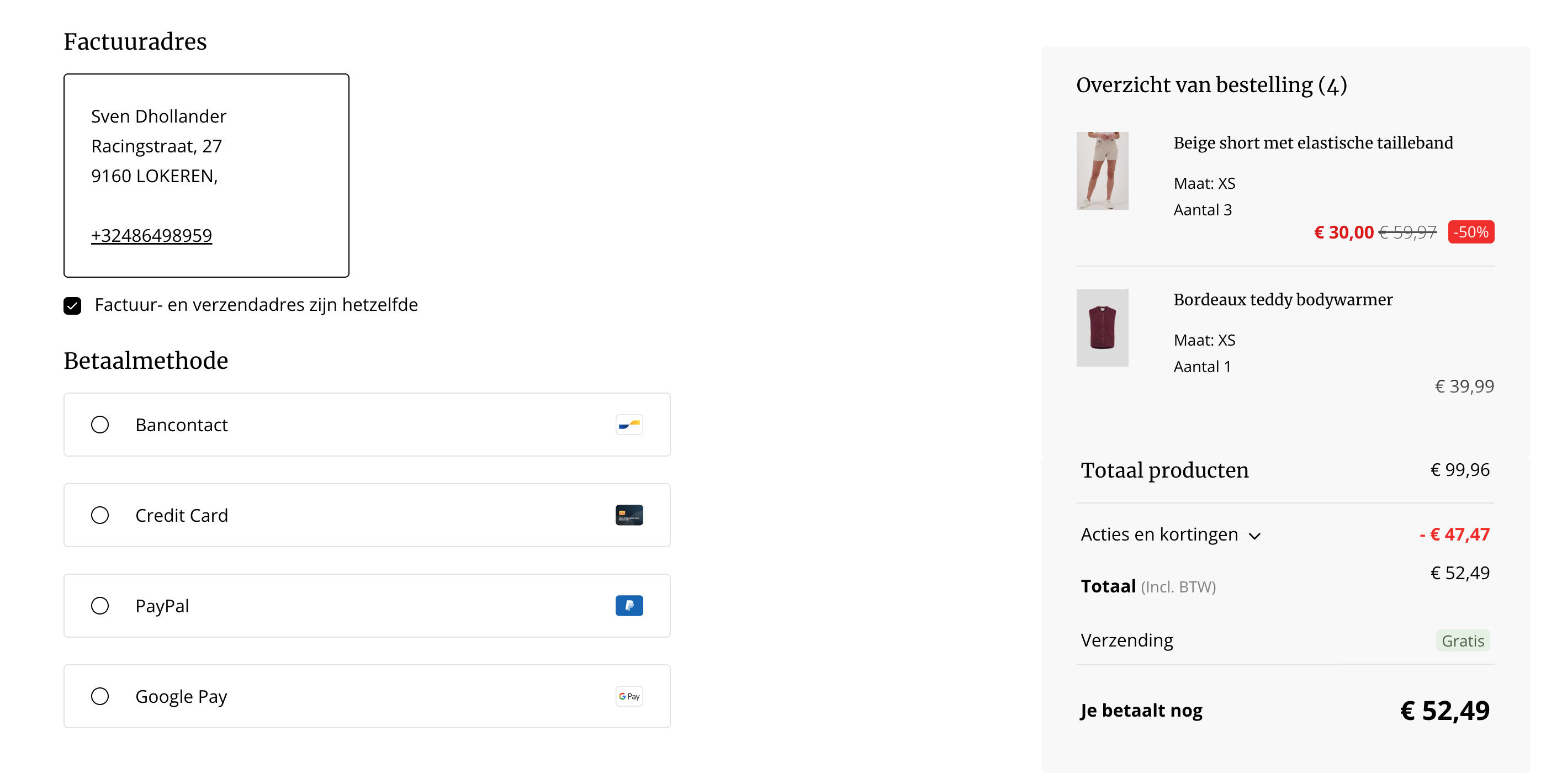Open the beige short product thumbnail
This screenshot has width=1546, height=784.
click(1102, 171)
